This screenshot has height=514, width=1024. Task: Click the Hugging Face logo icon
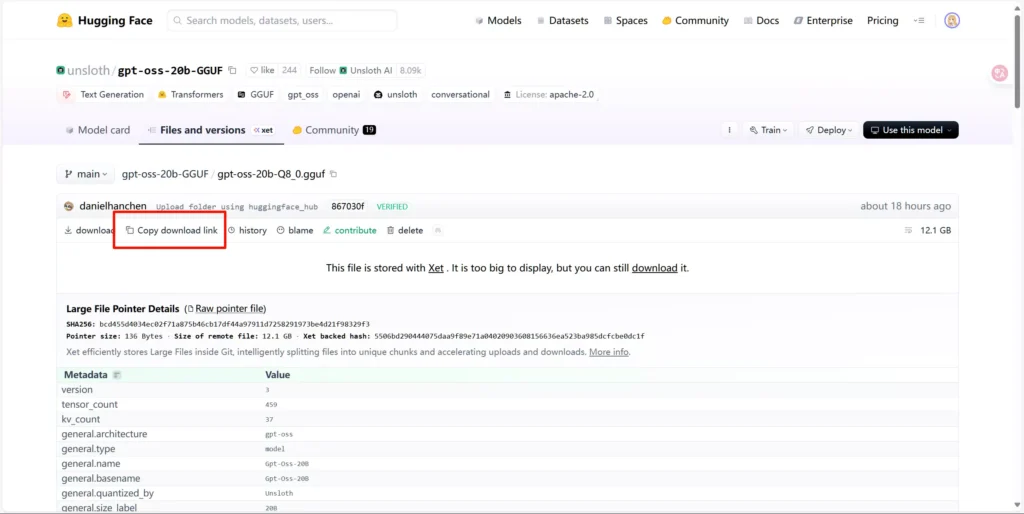[64, 20]
